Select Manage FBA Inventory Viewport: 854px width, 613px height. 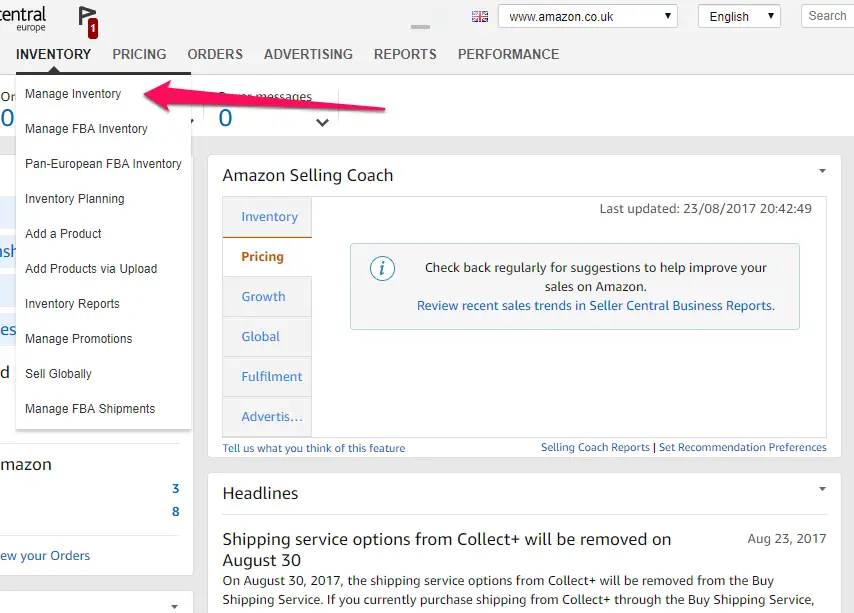pyautogui.click(x=86, y=128)
